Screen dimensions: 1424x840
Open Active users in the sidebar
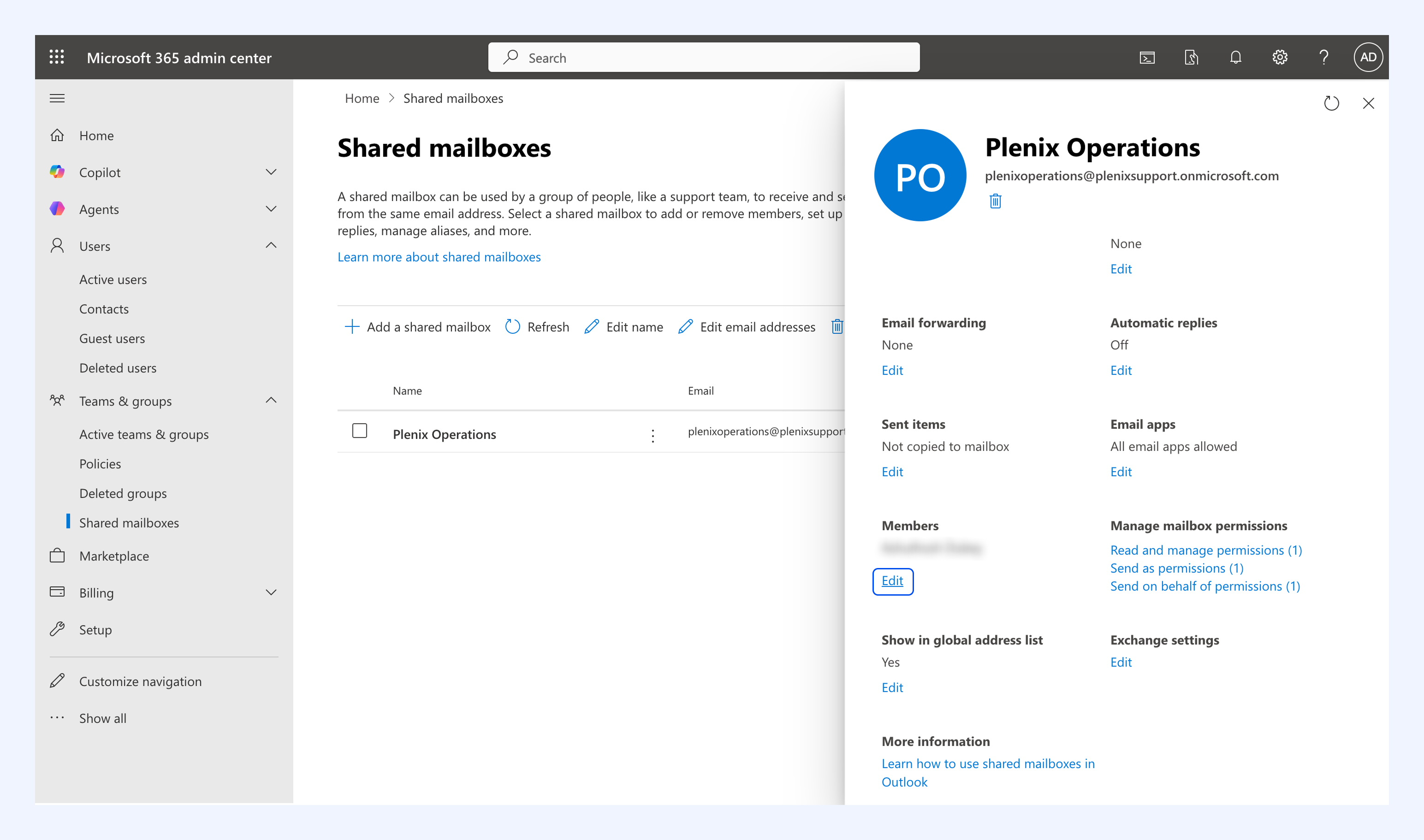coord(113,280)
